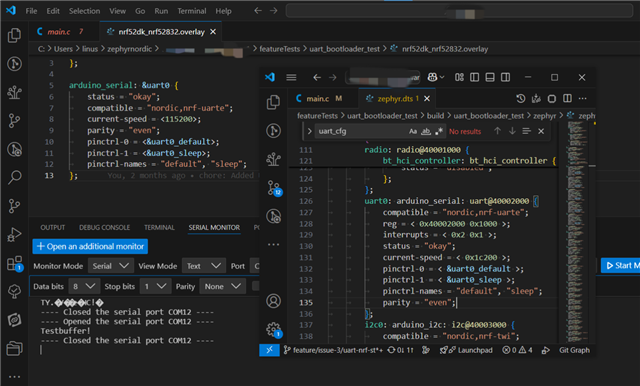Viewport: 640px width, 386px height.
Task: Close the zephyr.dts tab
Action: pyautogui.click(x=427, y=98)
